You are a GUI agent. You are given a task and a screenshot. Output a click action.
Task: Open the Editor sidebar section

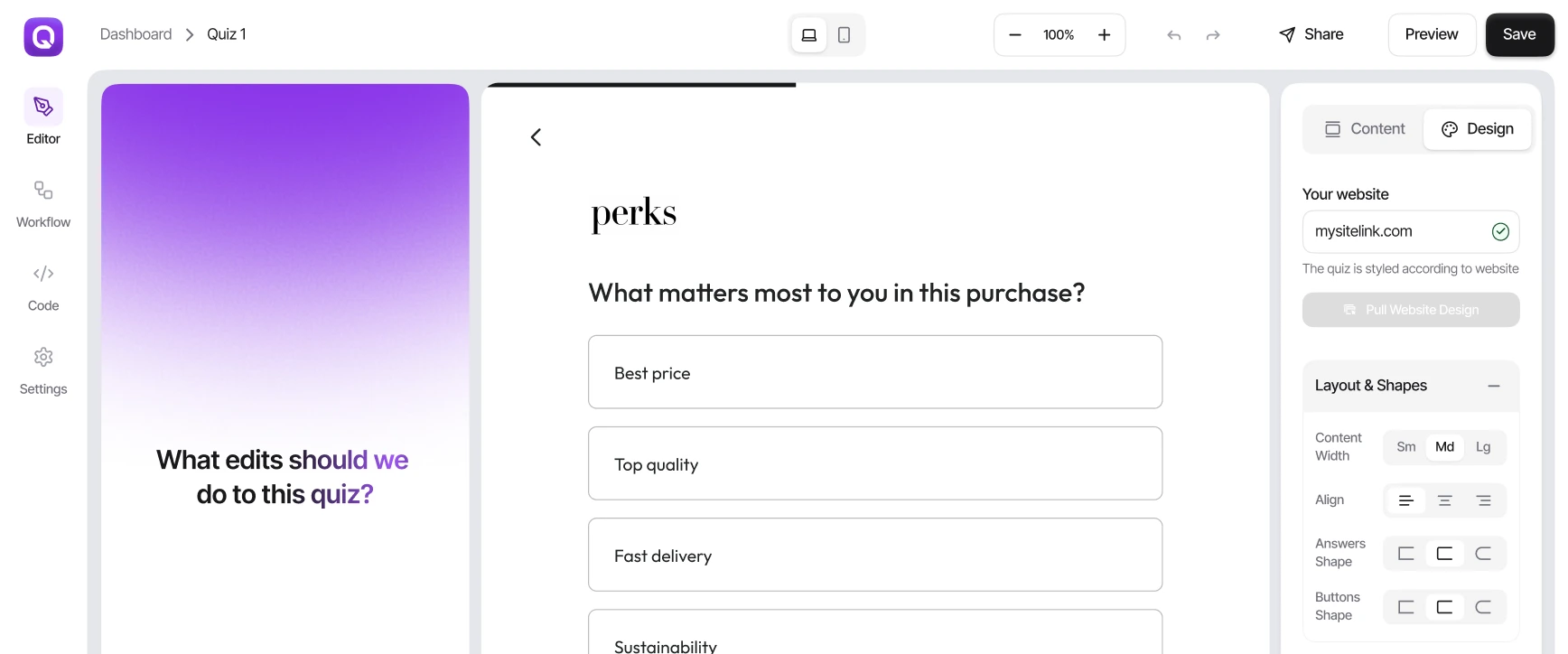43,117
